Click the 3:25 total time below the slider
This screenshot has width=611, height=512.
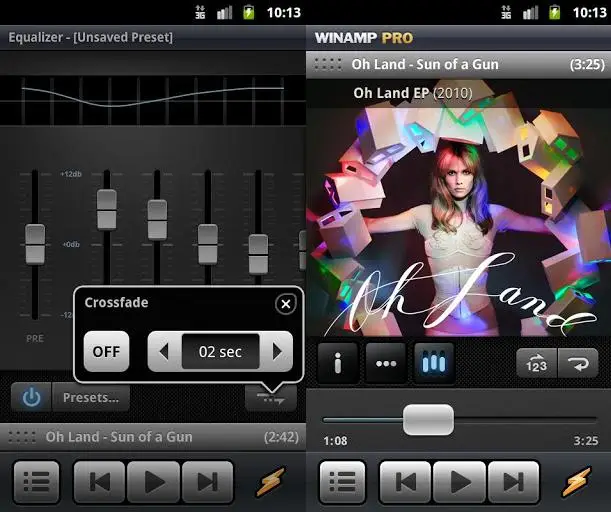point(586,441)
